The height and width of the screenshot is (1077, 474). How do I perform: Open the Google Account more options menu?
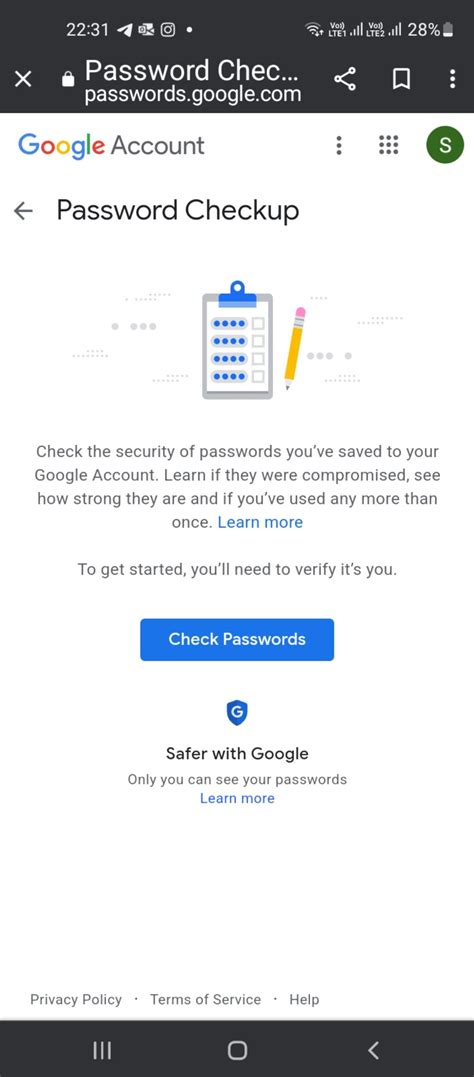[x=339, y=146]
